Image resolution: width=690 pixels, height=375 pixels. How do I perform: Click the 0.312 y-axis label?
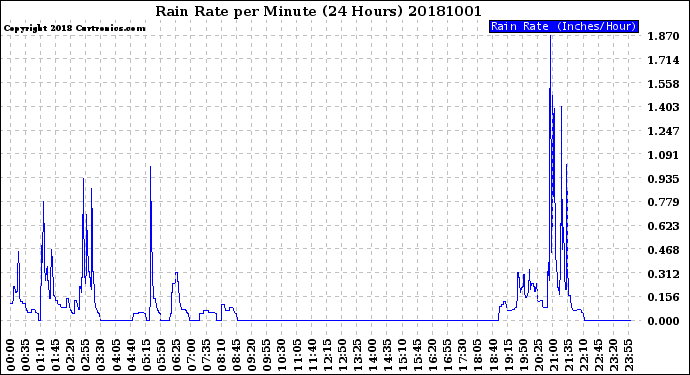tap(664, 274)
